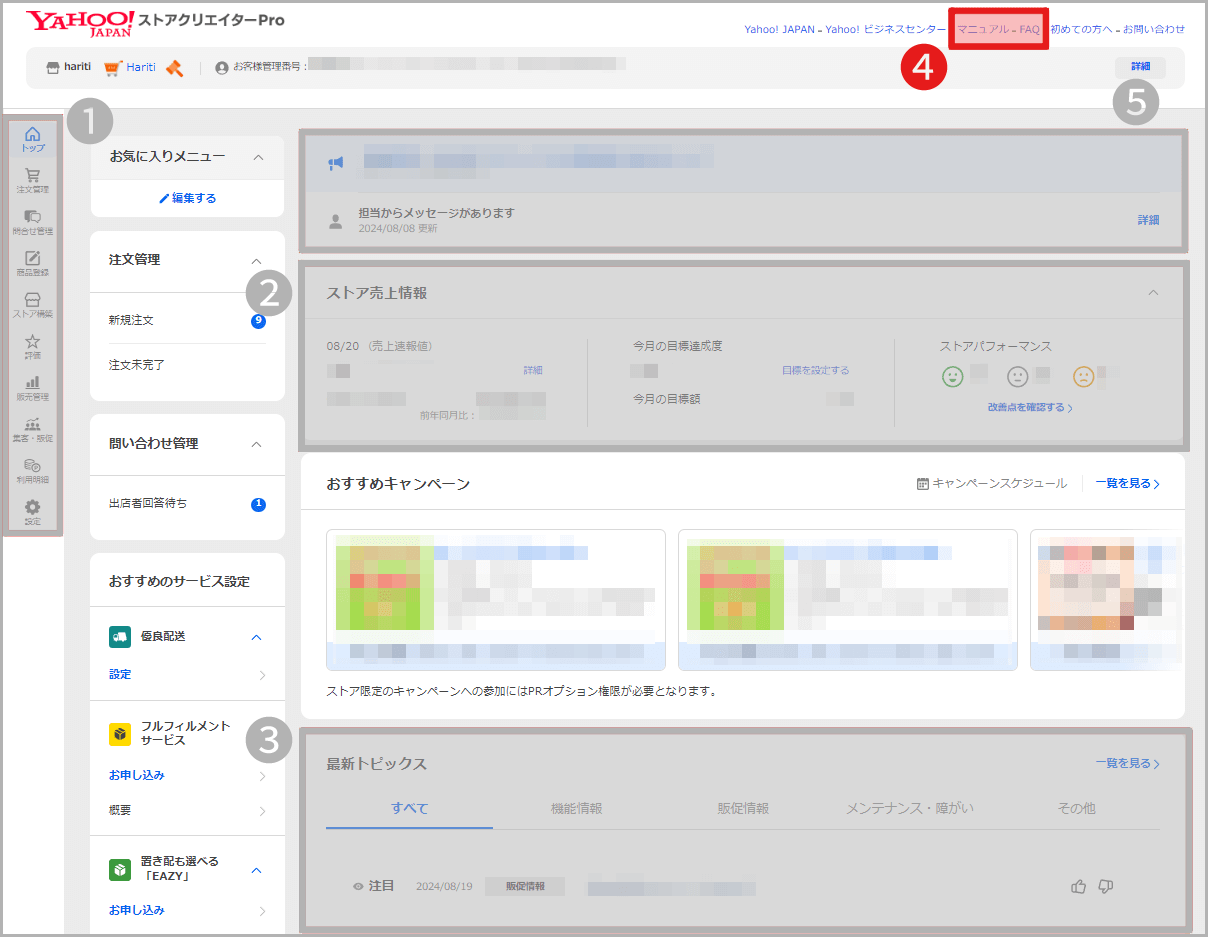Open the arrow beside 概要
Image resolution: width=1208 pixels, height=937 pixels.
coord(263,811)
